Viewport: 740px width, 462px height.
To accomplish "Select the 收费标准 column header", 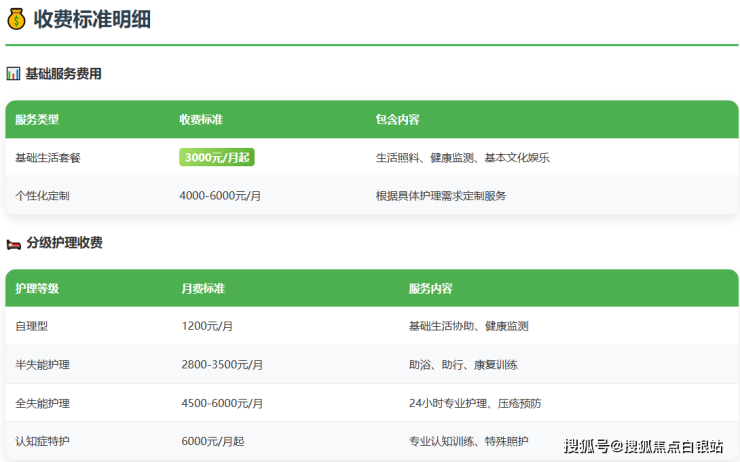I will coord(201,120).
